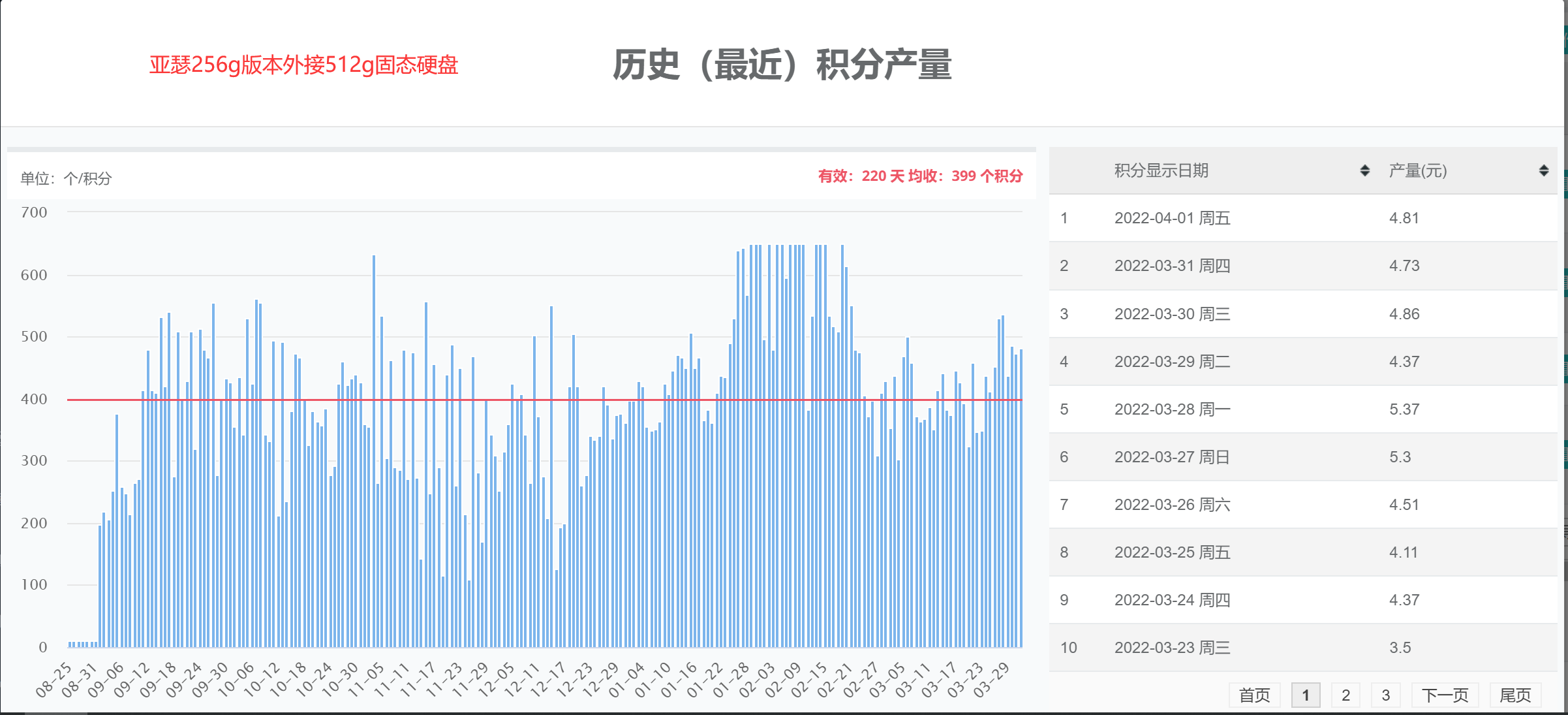This screenshot has width=1568, height=715.
Task: Go to 下一页 next page
Action: click(1445, 695)
